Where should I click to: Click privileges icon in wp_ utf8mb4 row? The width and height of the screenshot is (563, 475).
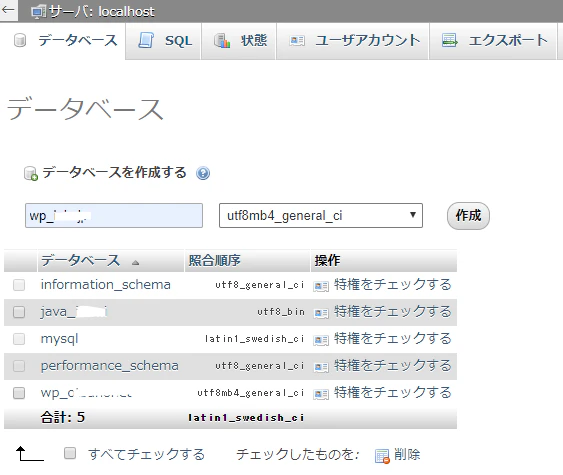click(x=321, y=394)
